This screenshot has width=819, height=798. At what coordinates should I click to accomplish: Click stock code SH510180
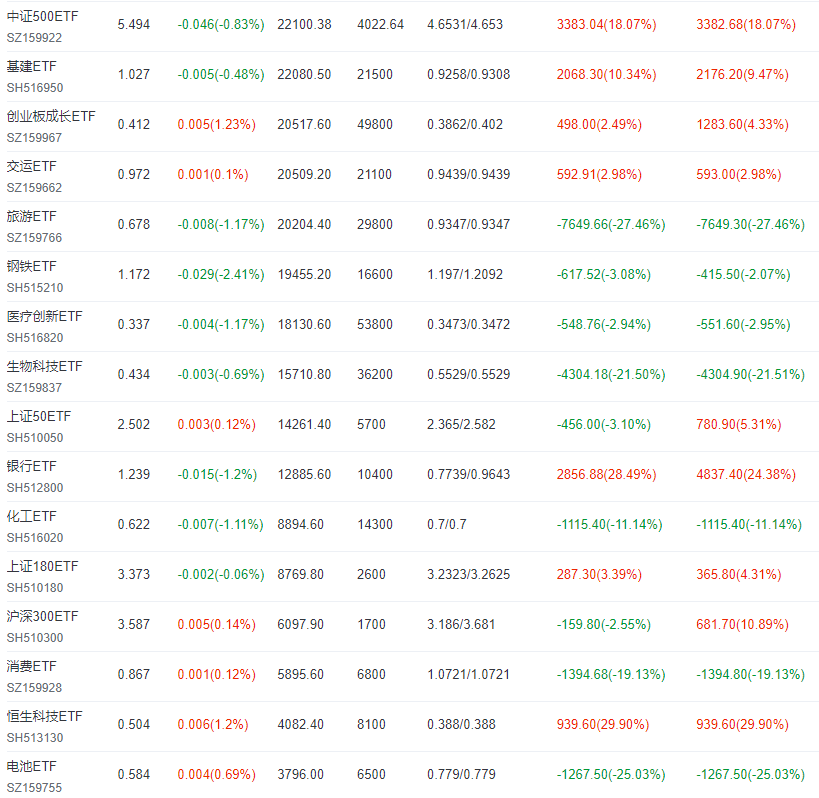[34, 588]
